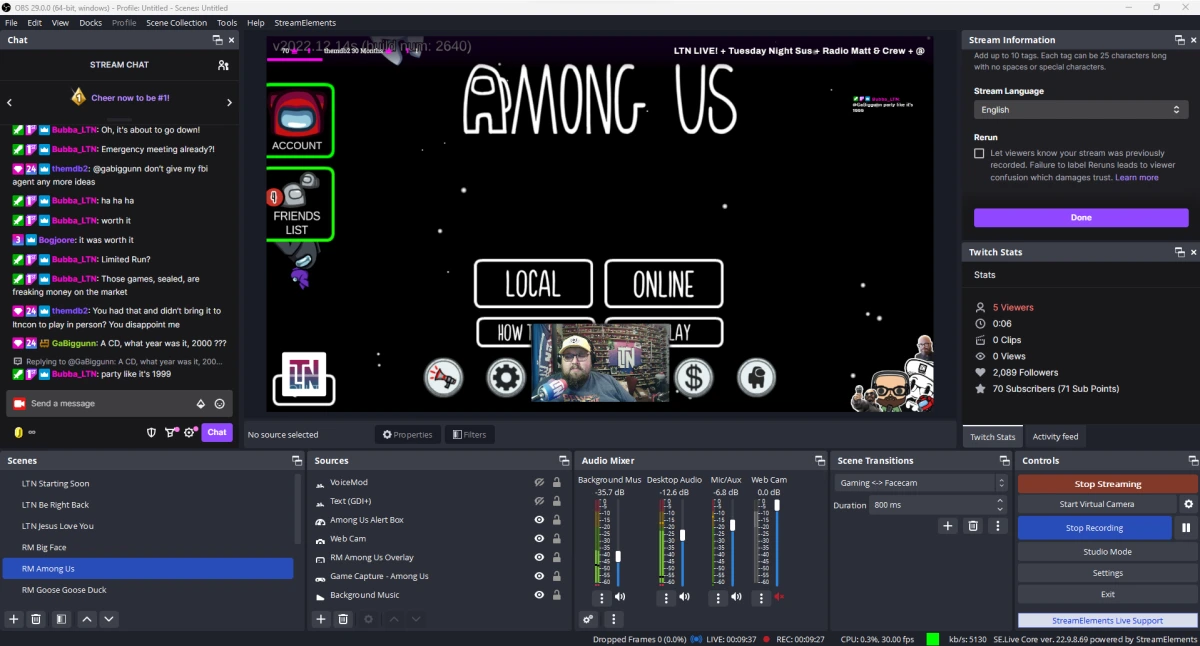Image resolution: width=1200 pixels, height=646 pixels.
Task: Enable the Rerun checkbox
Action: 979,153
